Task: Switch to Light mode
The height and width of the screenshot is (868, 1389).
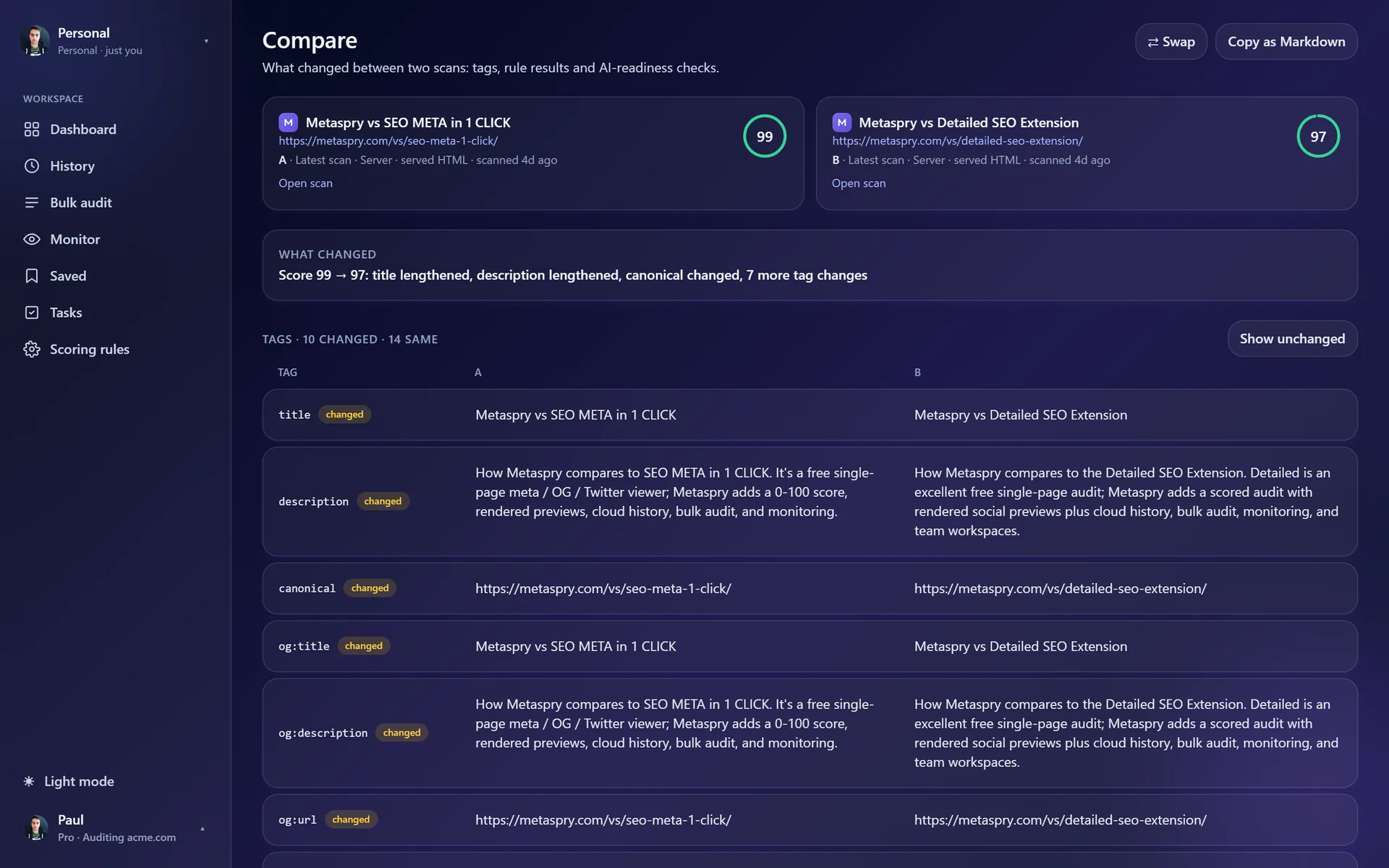Action: (x=69, y=781)
